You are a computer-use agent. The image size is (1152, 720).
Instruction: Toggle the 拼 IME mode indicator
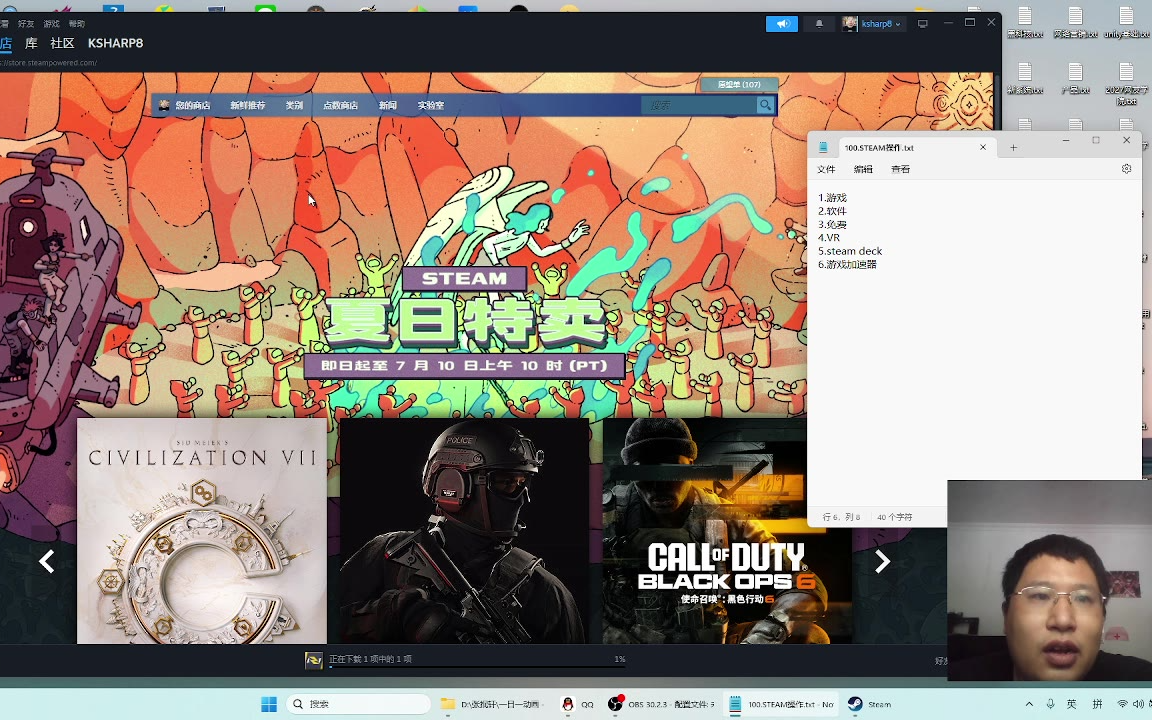click(1097, 704)
